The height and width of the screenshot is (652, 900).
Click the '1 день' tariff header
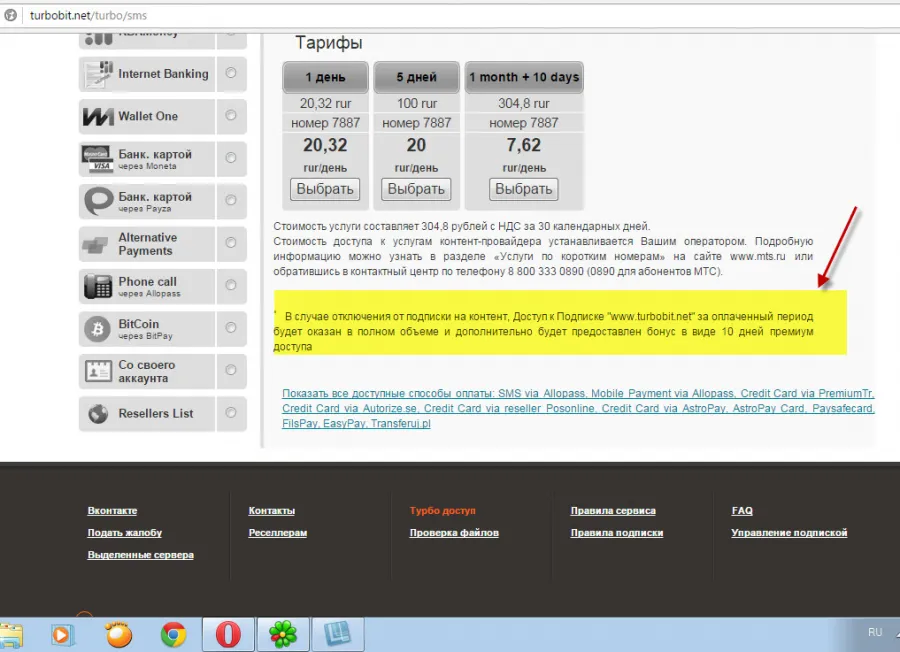click(325, 77)
